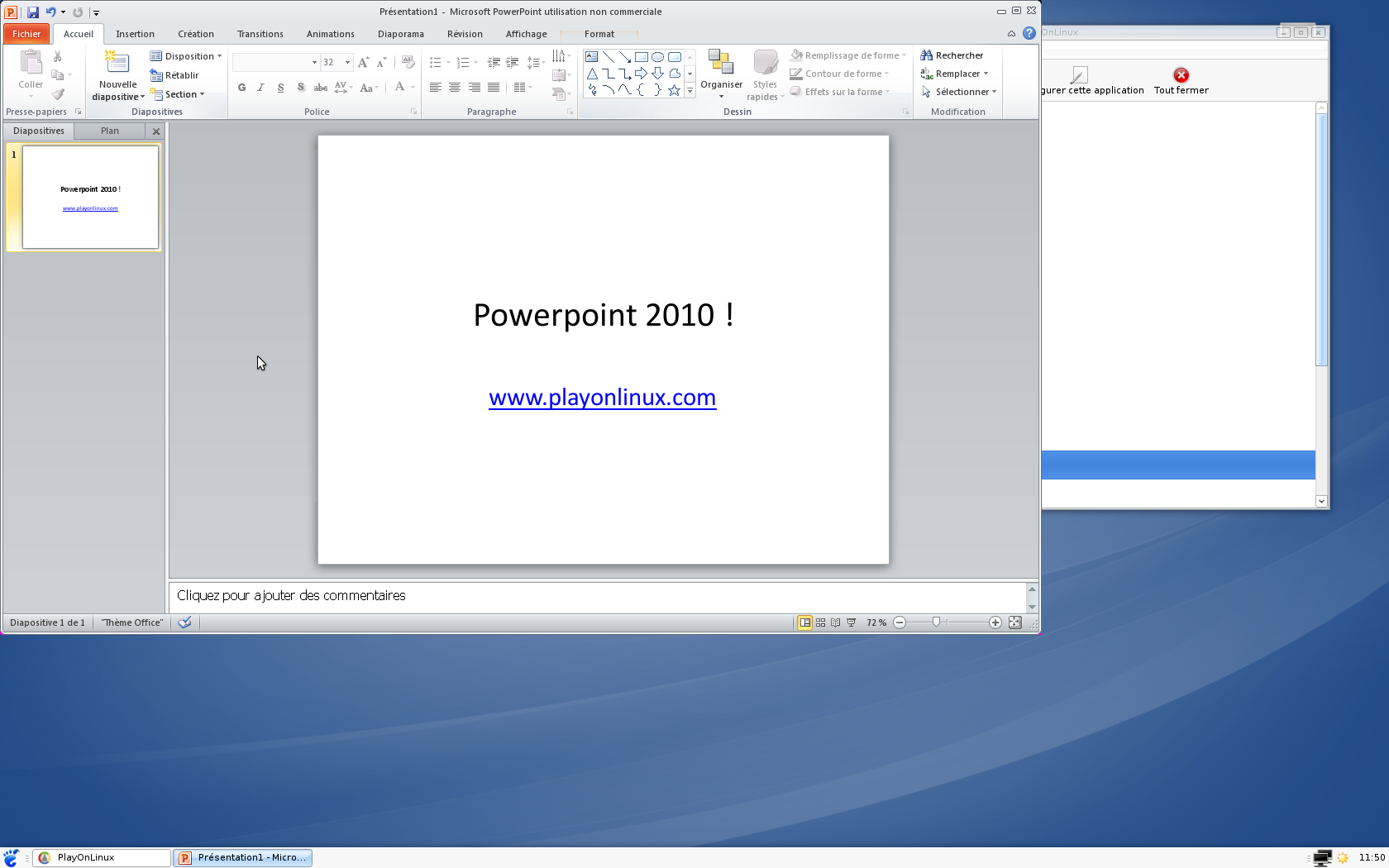
Task: Pick the oval shape tool
Action: [657, 57]
